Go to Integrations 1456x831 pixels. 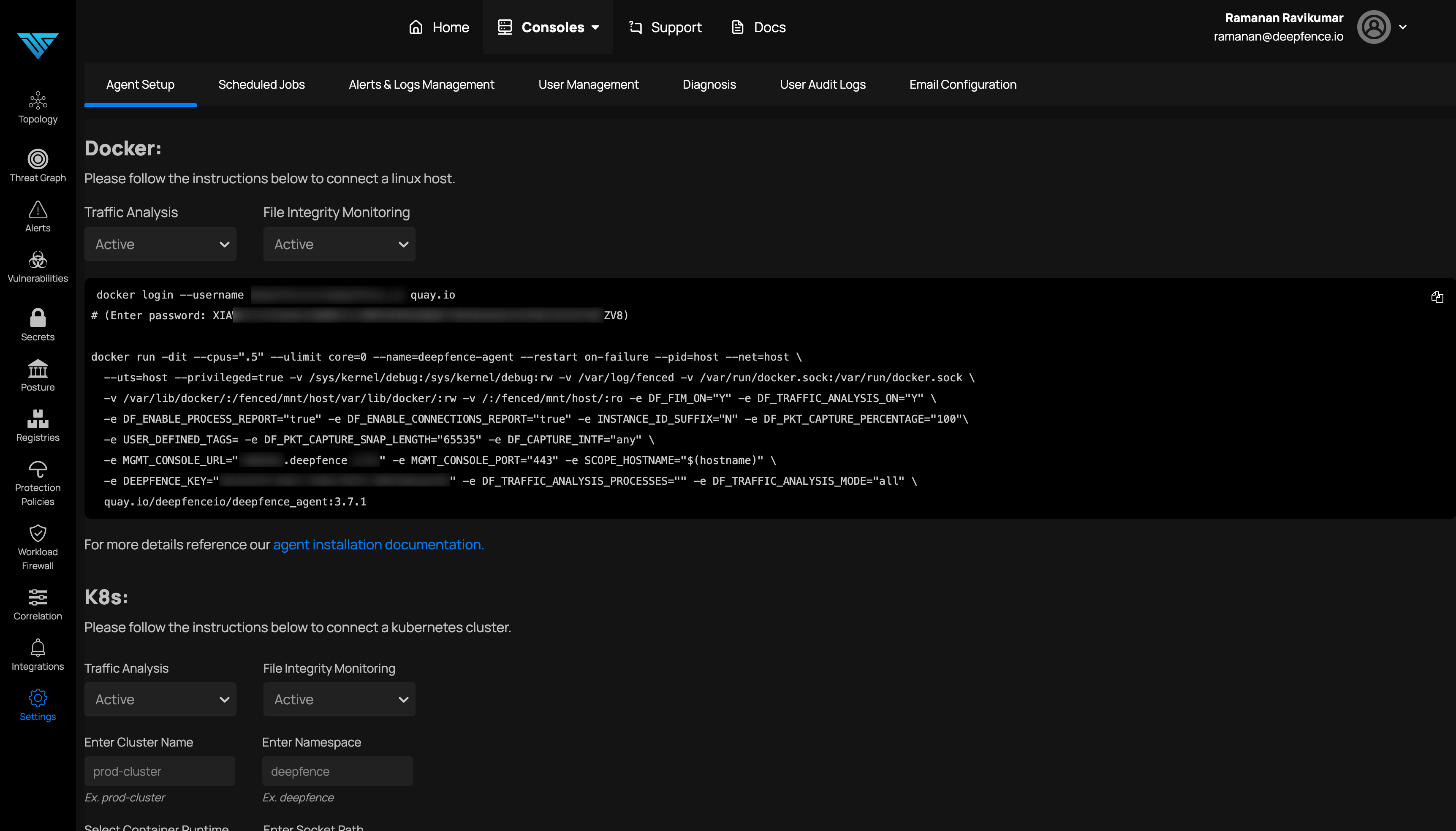coord(38,655)
